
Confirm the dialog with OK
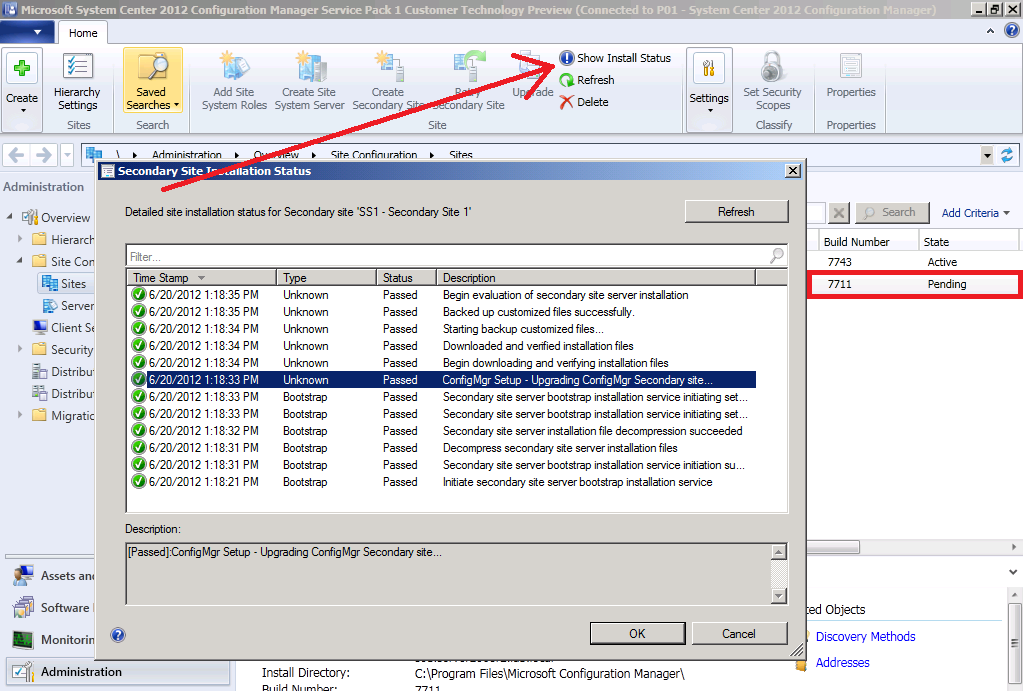click(x=637, y=634)
